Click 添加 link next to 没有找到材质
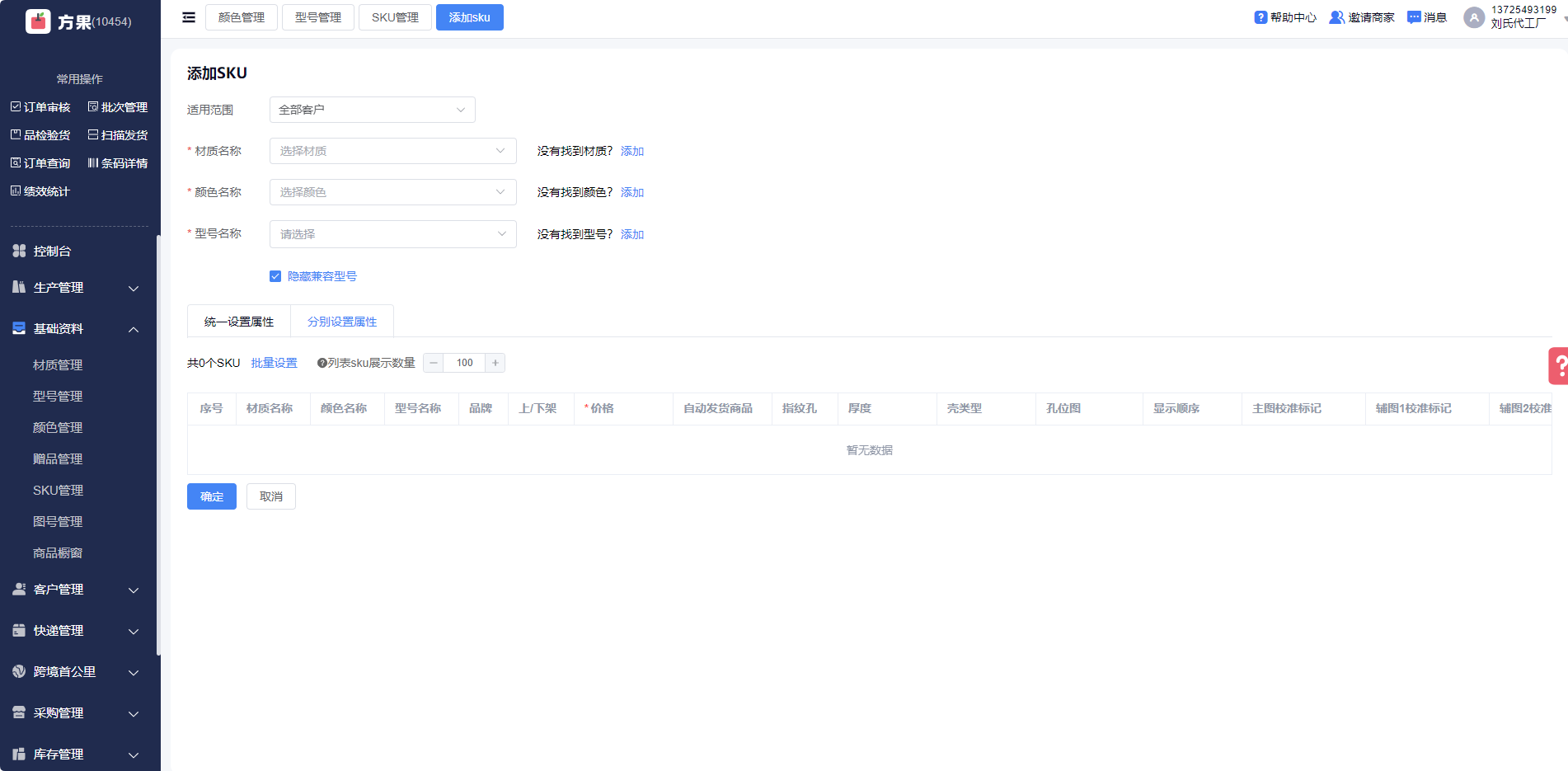Viewport: 1568px width, 771px height. (632, 151)
